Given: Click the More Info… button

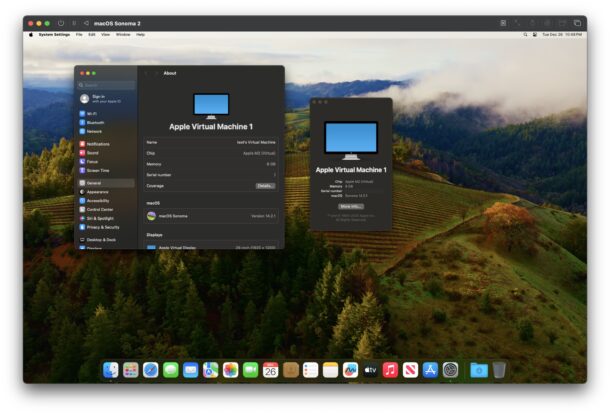Looking at the screenshot, I should (x=350, y=206).
